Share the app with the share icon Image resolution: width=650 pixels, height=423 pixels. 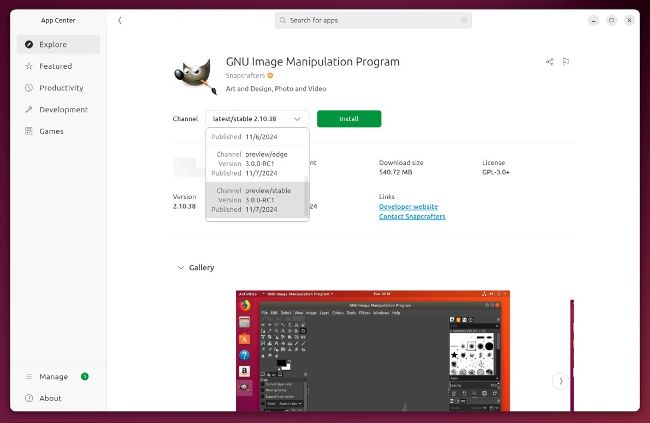tap(550, 62)
